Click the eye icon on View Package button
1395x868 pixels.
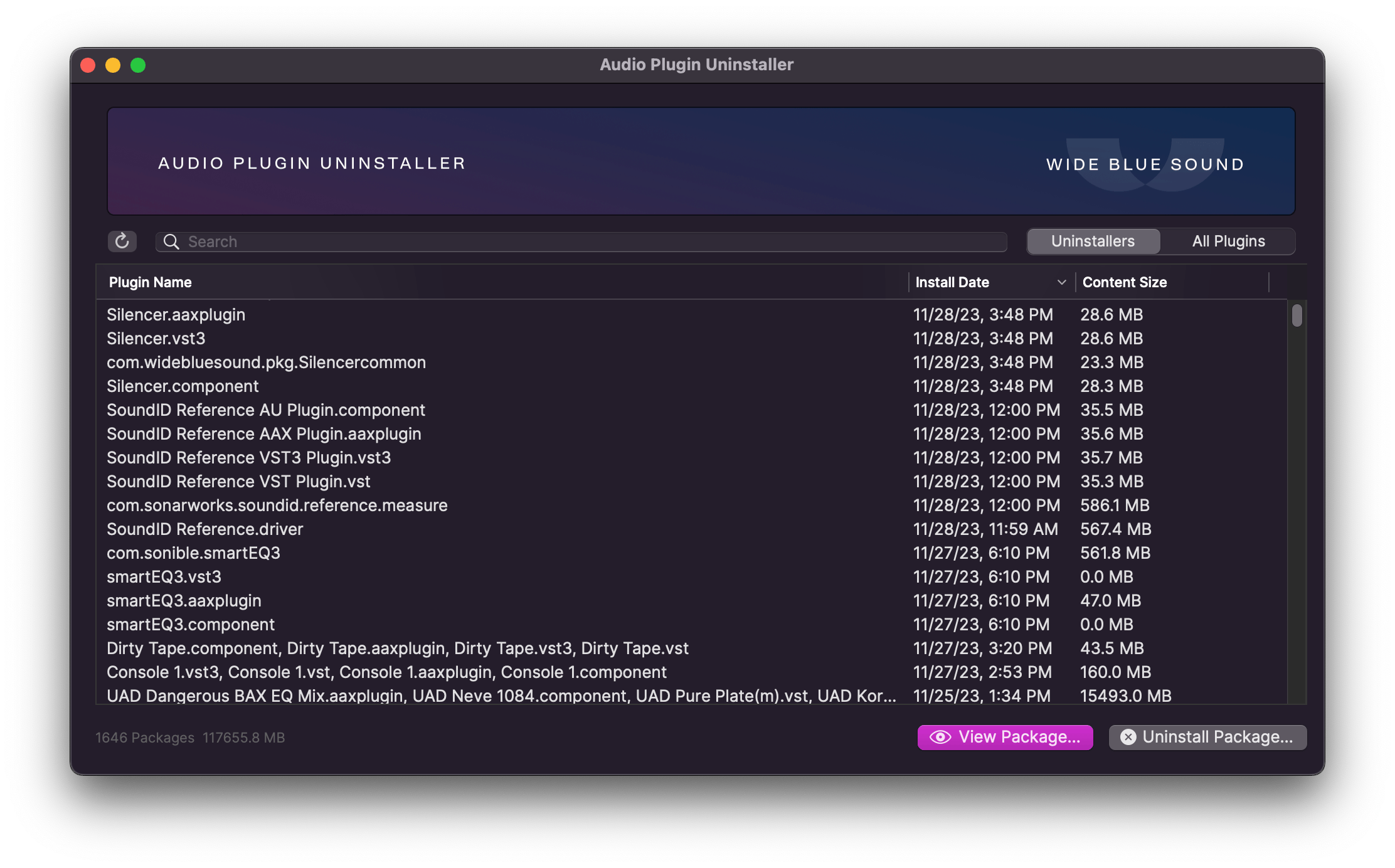point(941,737)
